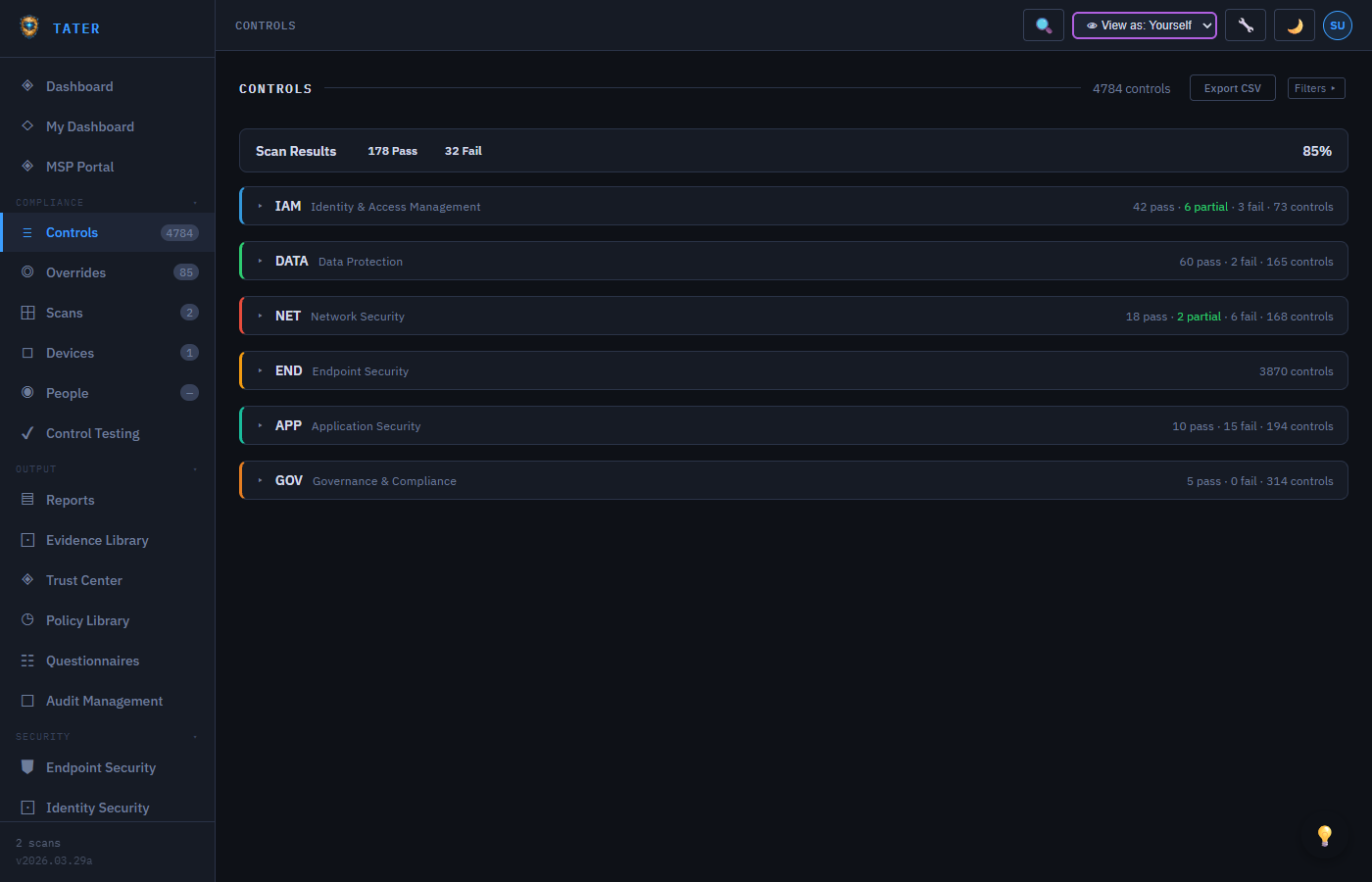Click version v2026.03.29a text
This screenshot has height=882, width=1372.
[x=54, y=860]
